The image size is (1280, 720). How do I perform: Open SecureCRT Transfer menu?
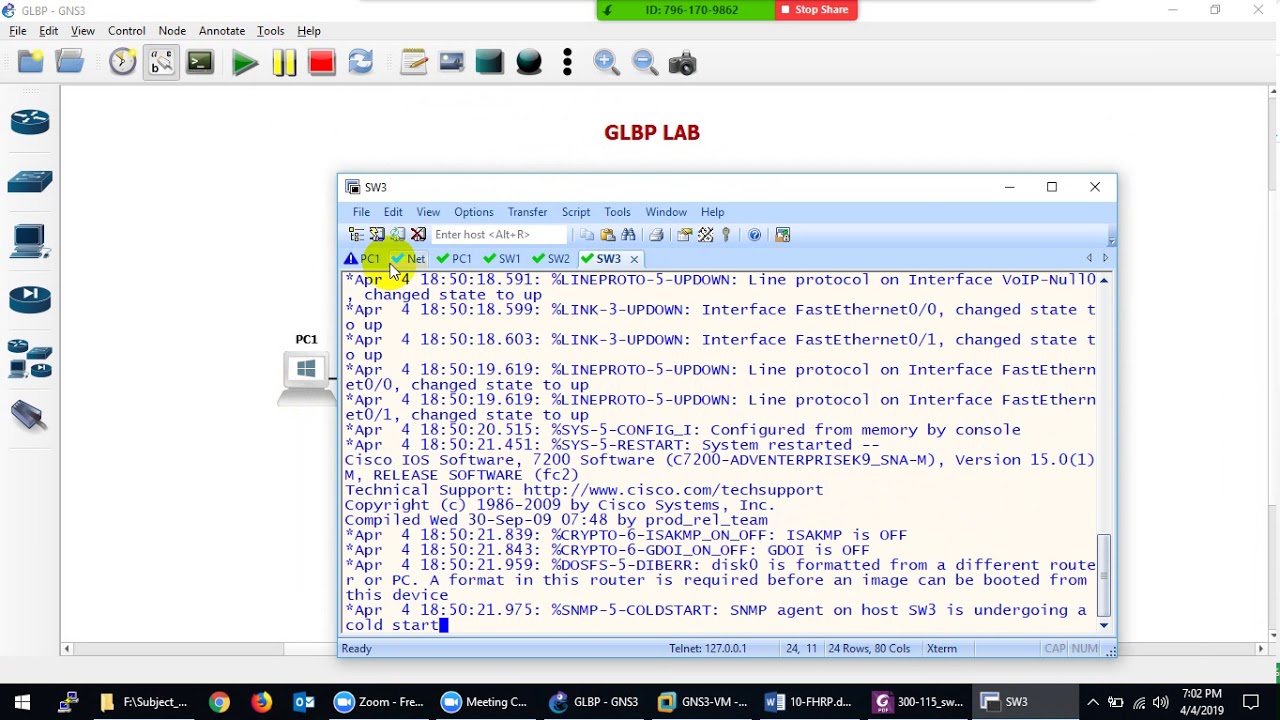click(x=527, y=212)
